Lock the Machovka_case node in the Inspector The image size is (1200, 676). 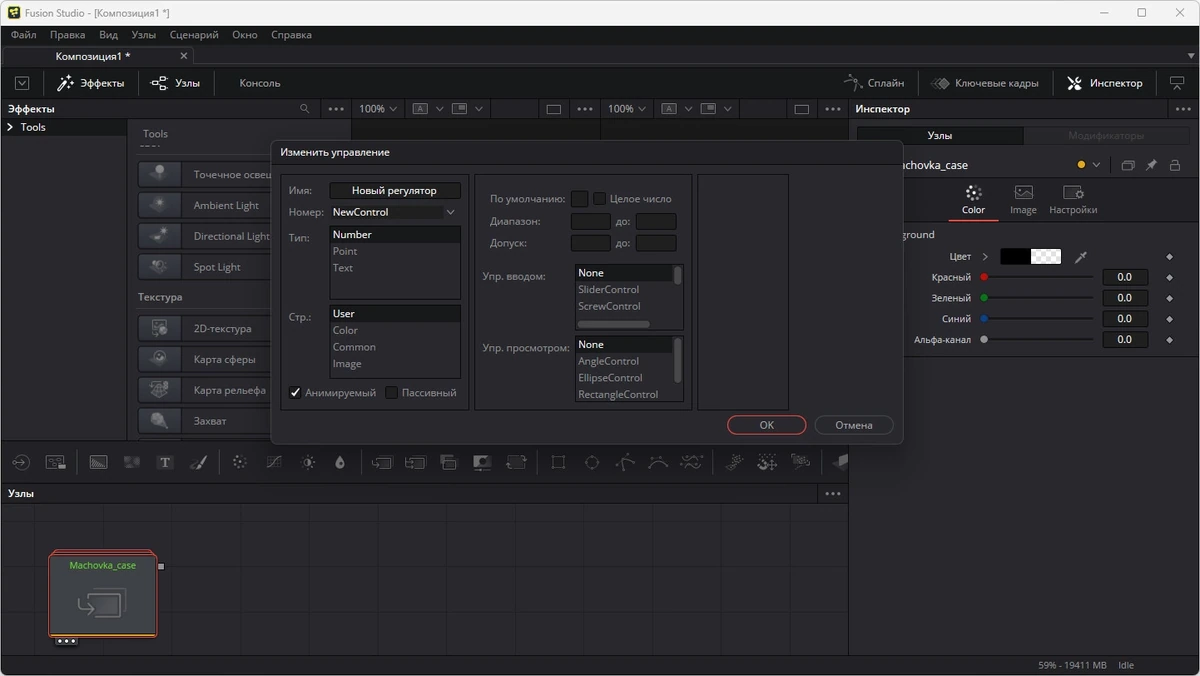pos(1175,165)
